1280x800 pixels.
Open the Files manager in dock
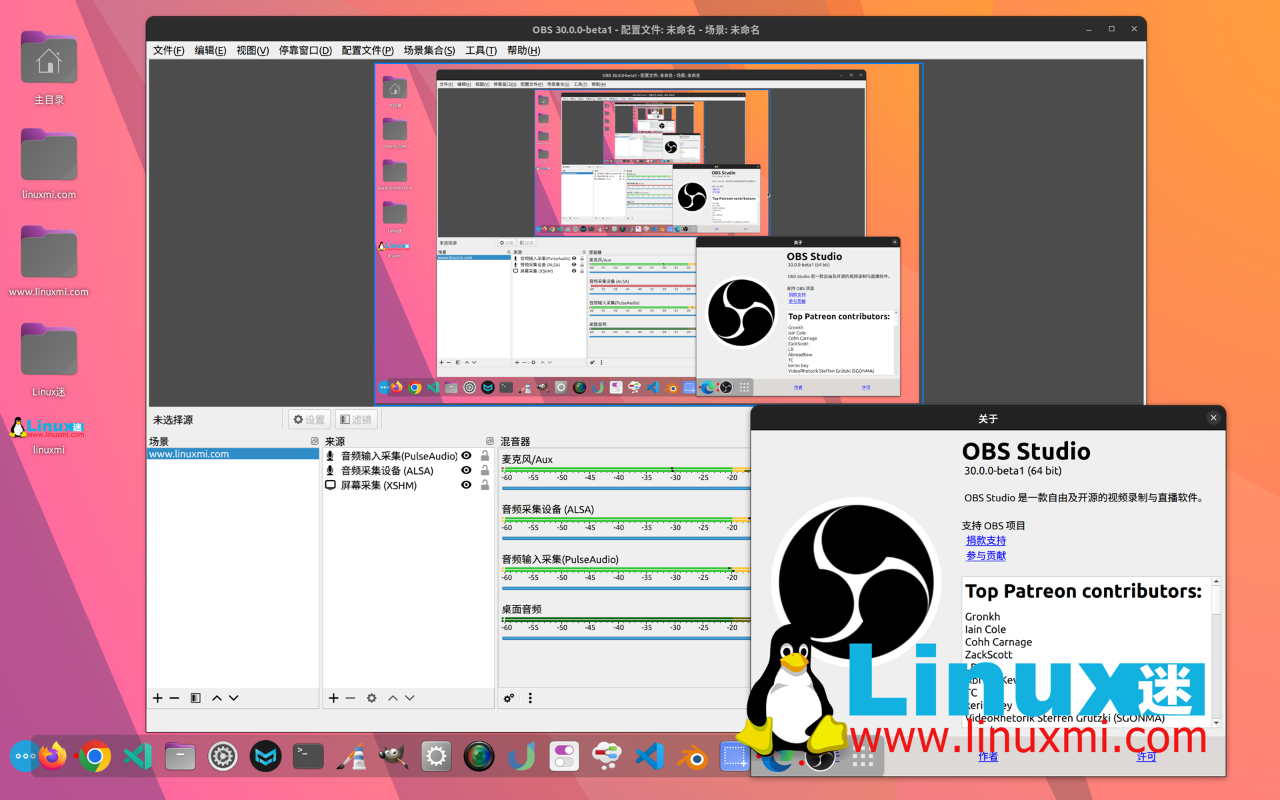coord(180,757)
